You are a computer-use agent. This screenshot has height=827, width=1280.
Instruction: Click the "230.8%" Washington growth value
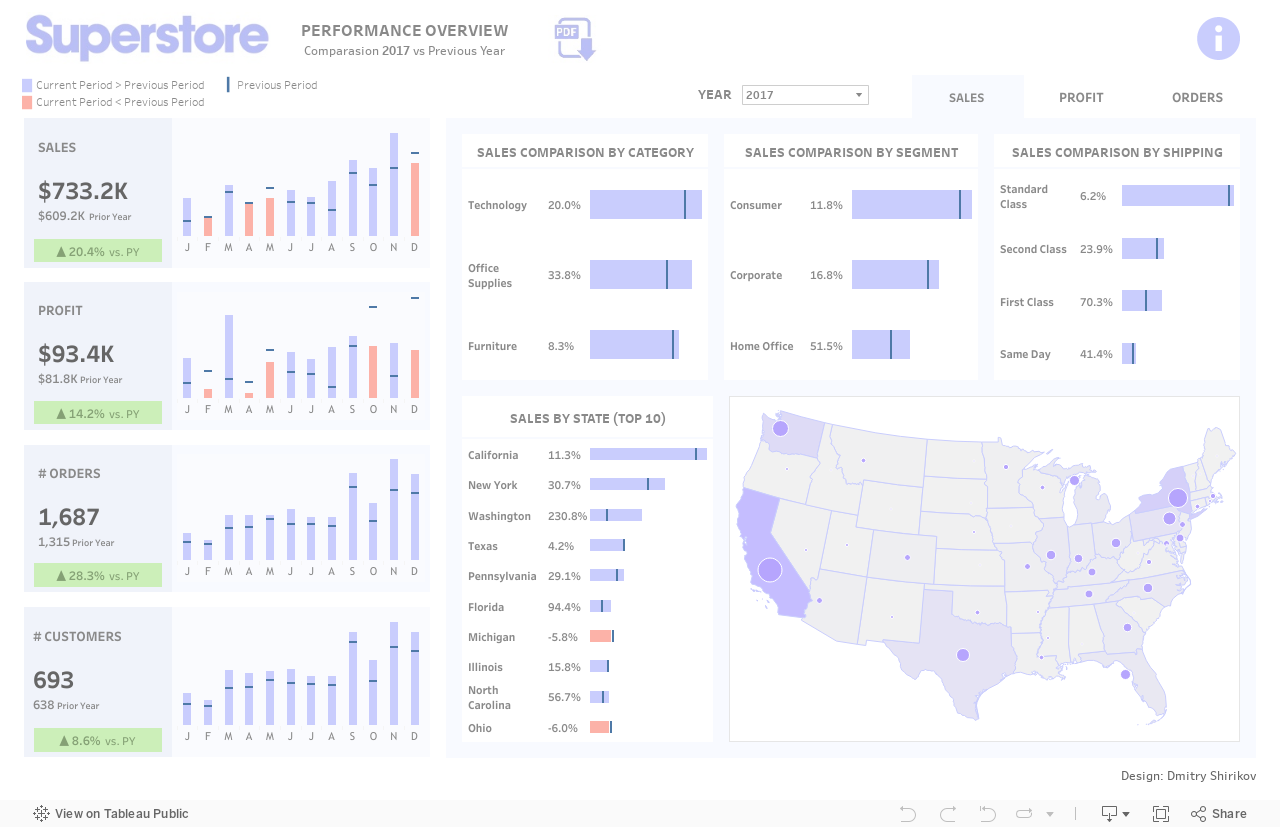(x=568, y=516)
